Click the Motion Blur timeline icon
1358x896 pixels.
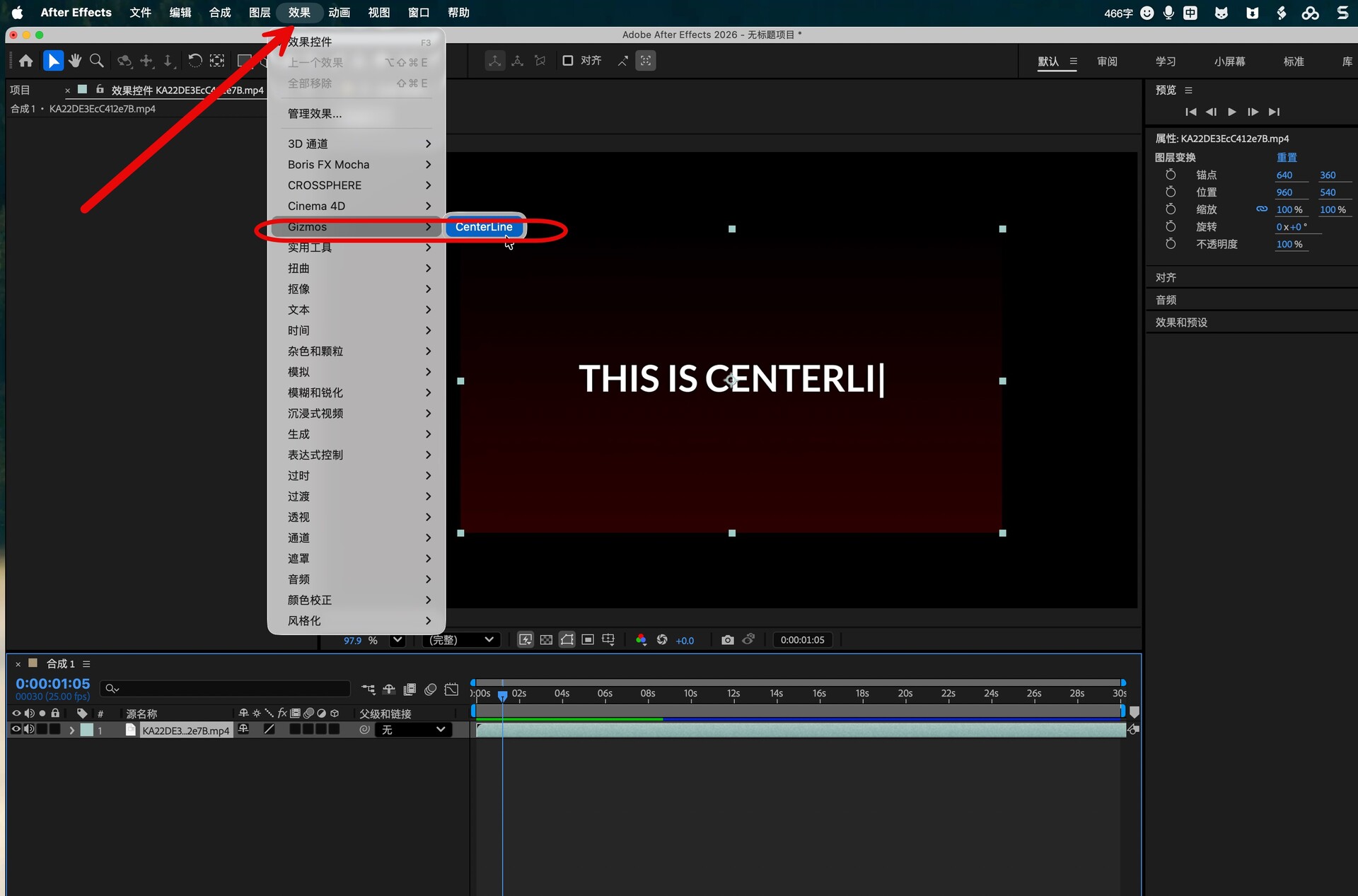[430, 690]
